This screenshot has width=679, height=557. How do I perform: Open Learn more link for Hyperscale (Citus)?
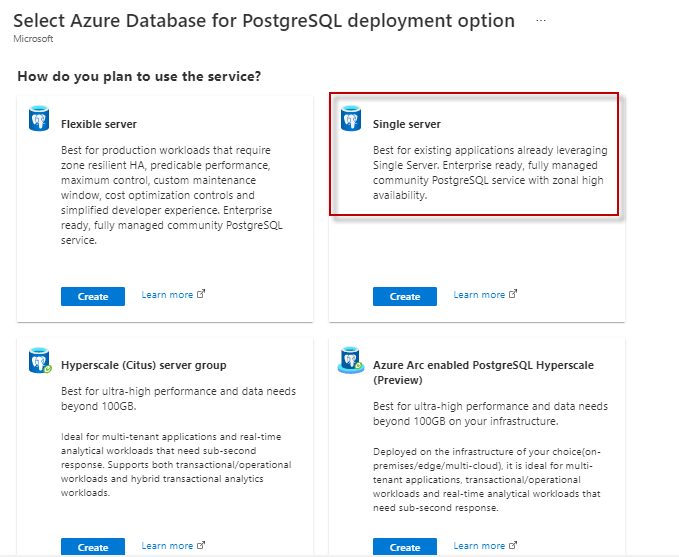click(167, 546)
